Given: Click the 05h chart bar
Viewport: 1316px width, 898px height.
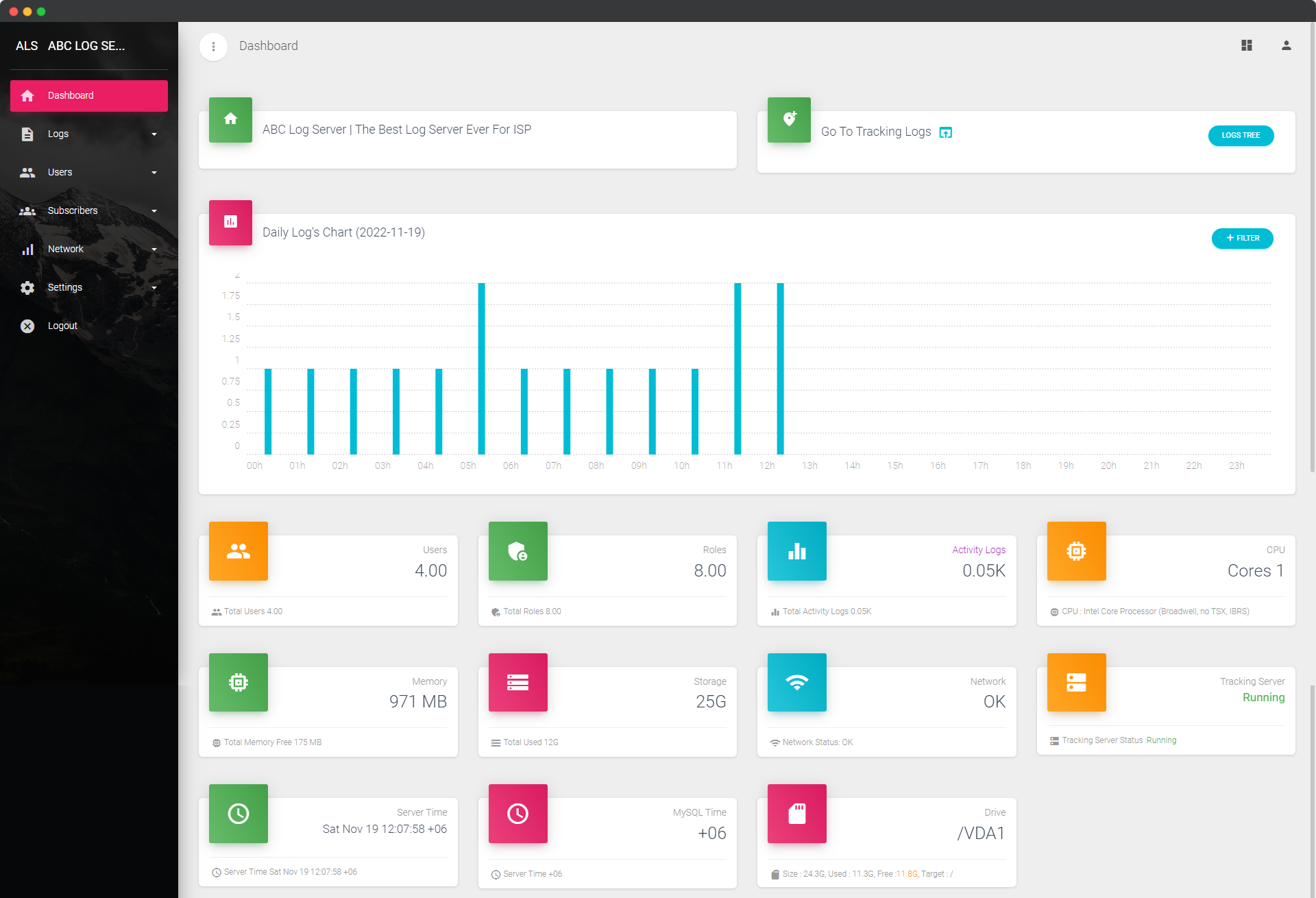Looking at the screenshot, I should point(481,369).
